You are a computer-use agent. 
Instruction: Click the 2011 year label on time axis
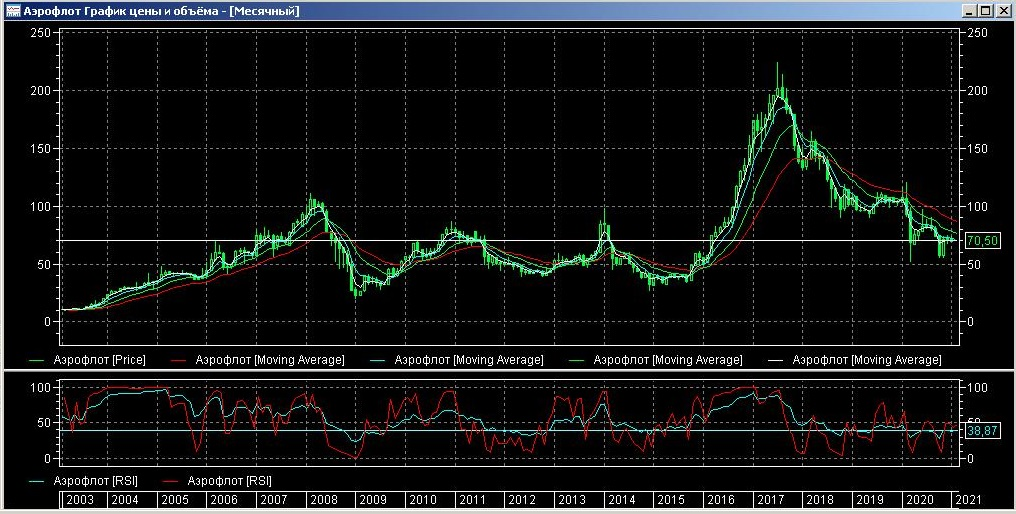click(472, 500)
